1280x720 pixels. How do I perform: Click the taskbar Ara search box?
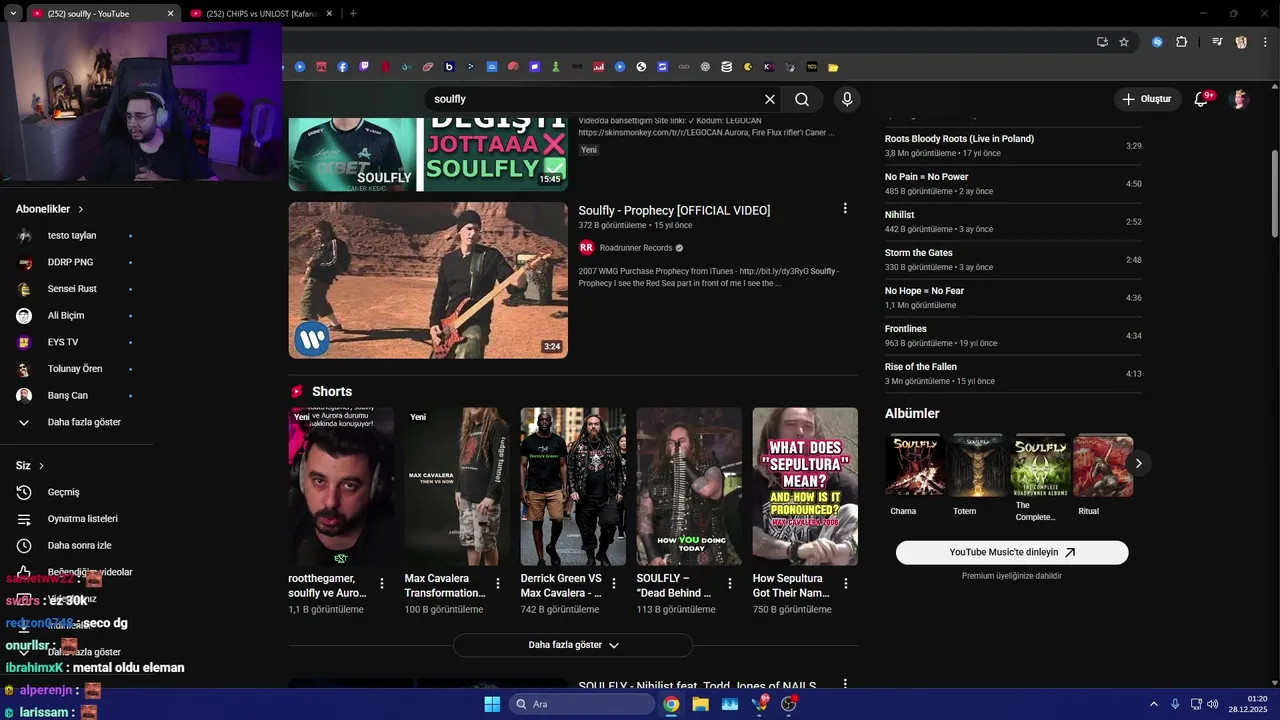point(580,704)
